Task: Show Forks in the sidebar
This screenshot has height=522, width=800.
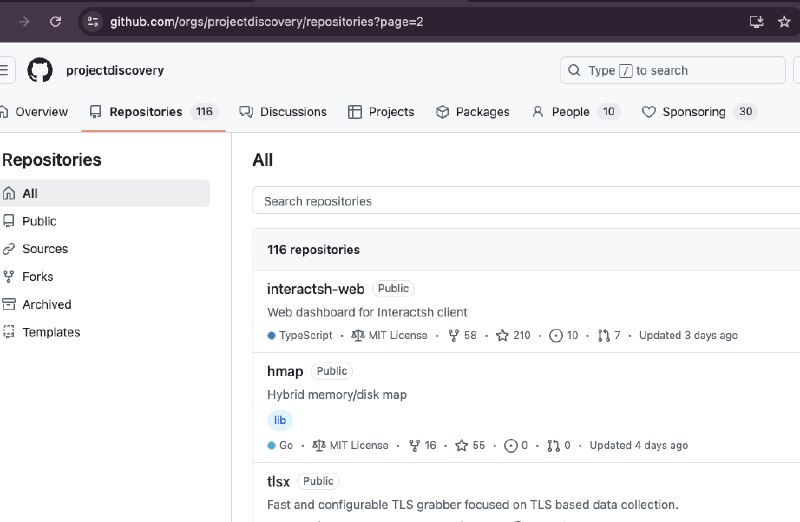Action: pos(29,277)
